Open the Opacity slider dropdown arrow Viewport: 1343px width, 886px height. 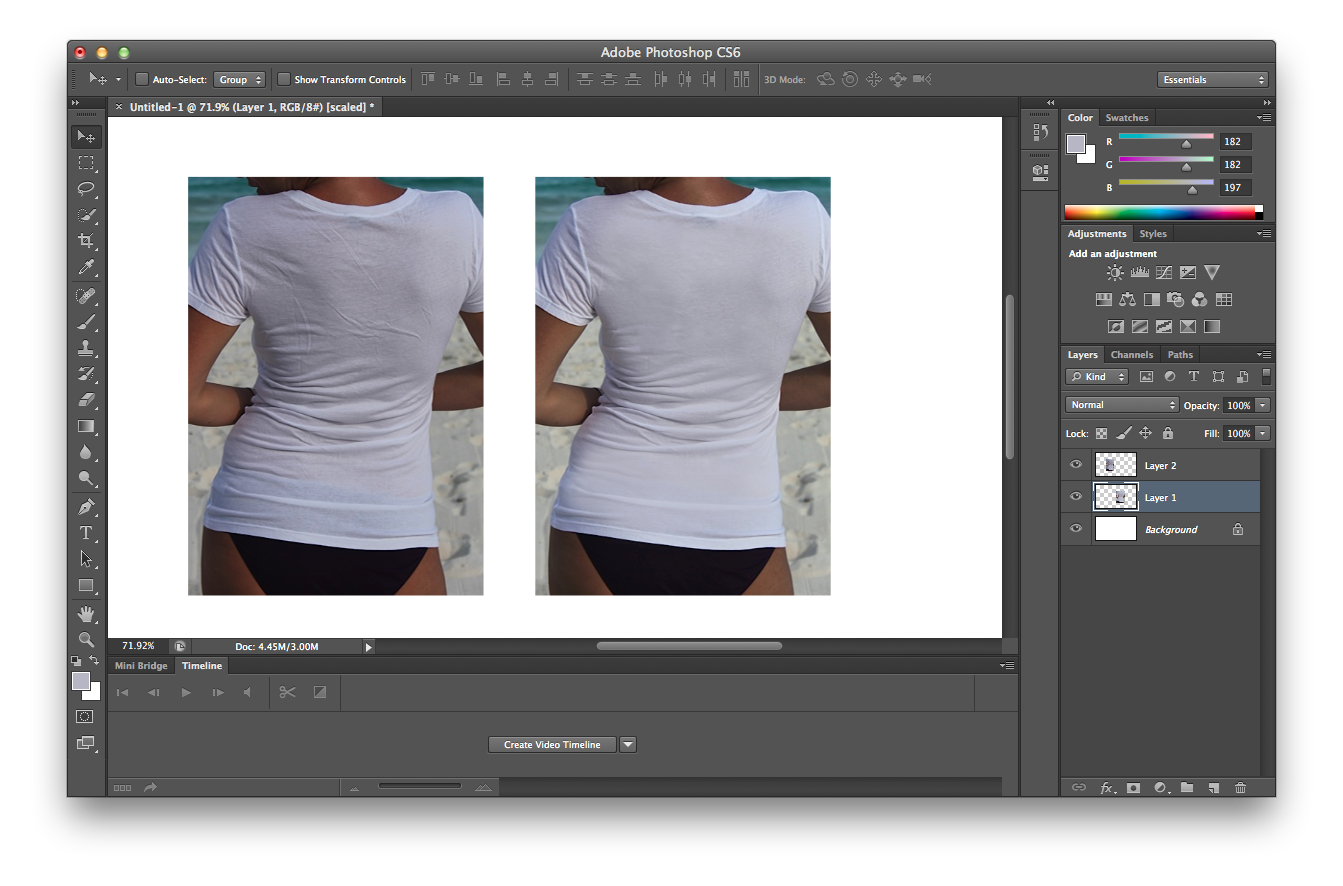pos(1262,405)
